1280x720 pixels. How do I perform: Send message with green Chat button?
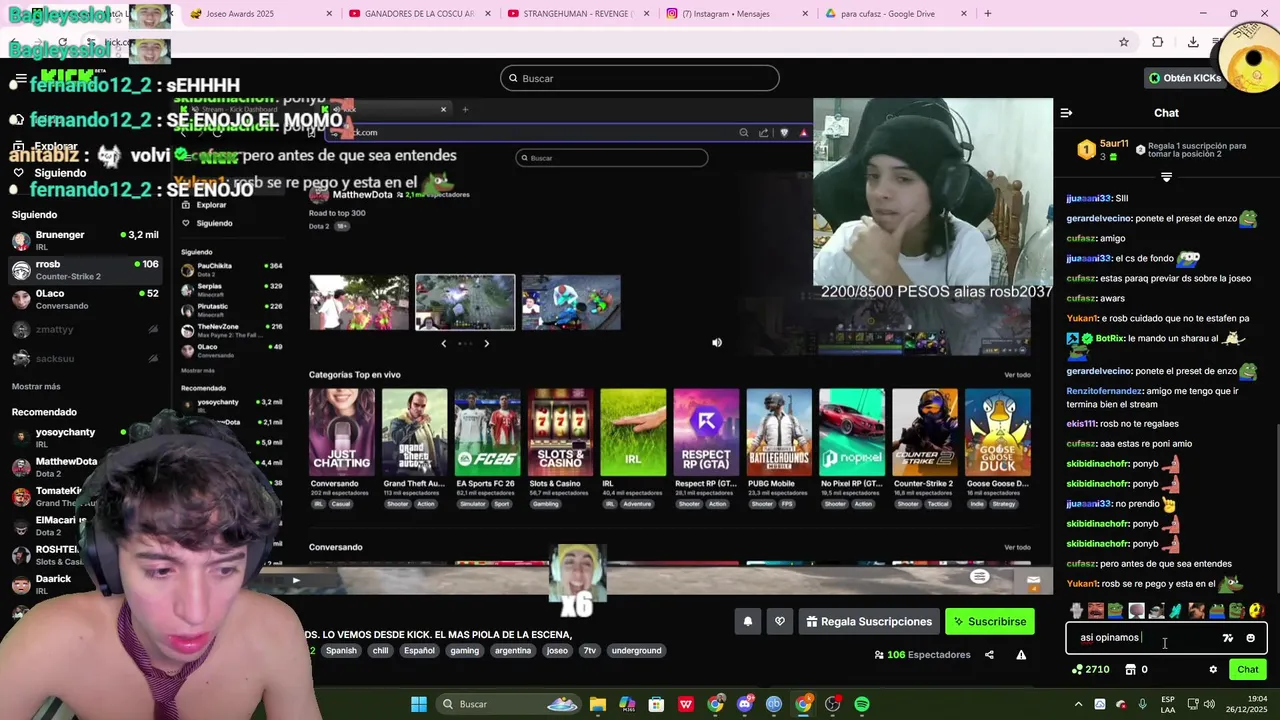1248,670
